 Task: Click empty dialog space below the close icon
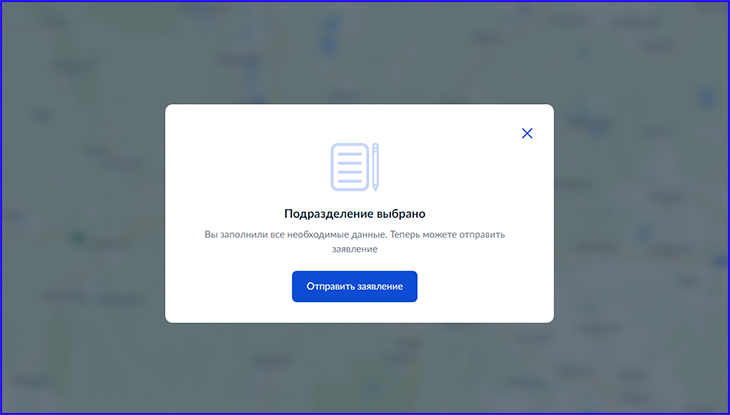[x=527, y=190]
